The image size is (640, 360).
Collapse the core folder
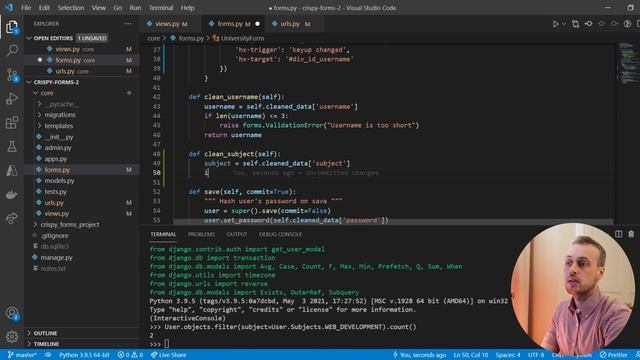82,93
